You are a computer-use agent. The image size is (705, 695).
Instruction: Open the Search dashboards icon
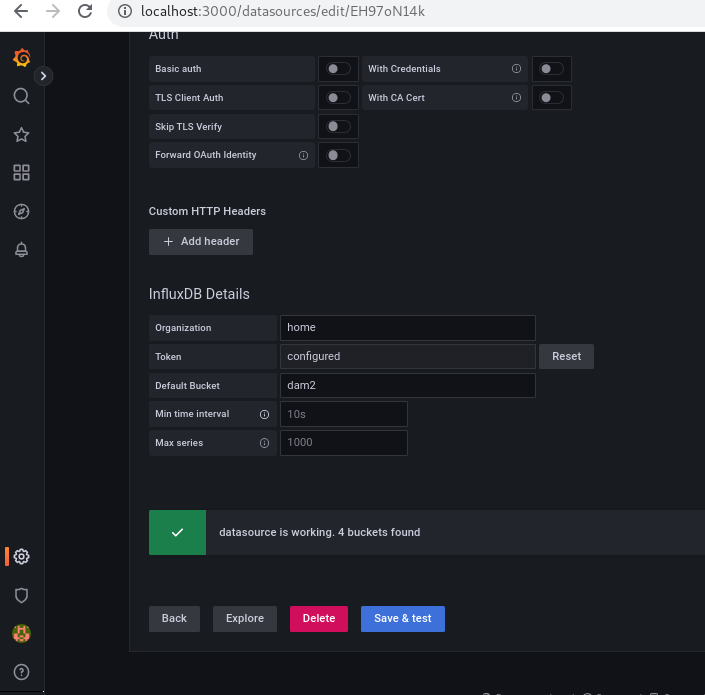21,96
